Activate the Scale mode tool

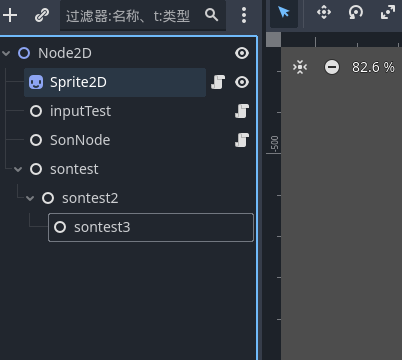click(x=388, y=13)
